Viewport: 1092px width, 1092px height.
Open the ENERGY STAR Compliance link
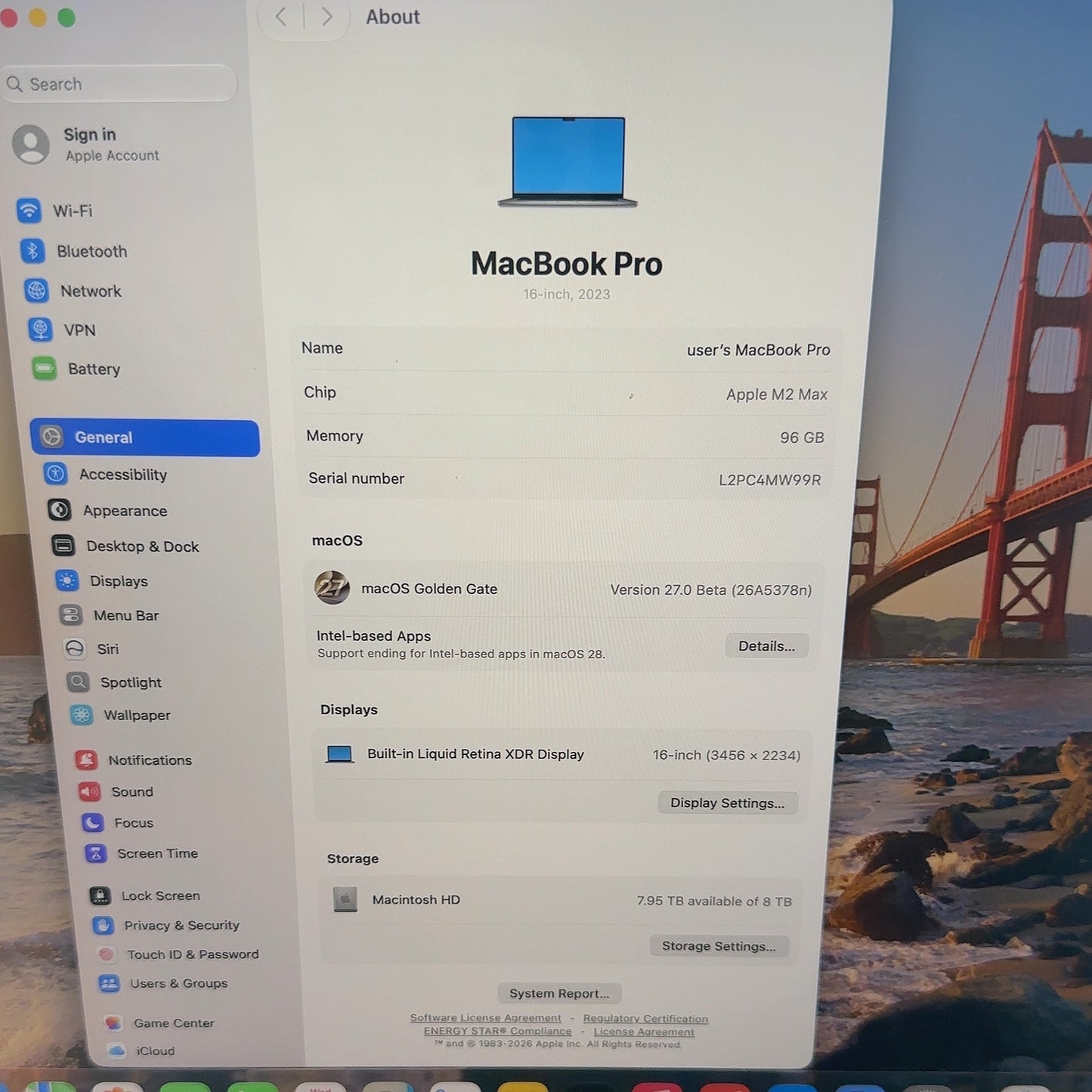pyautogui.click(x=497, y=1031)
